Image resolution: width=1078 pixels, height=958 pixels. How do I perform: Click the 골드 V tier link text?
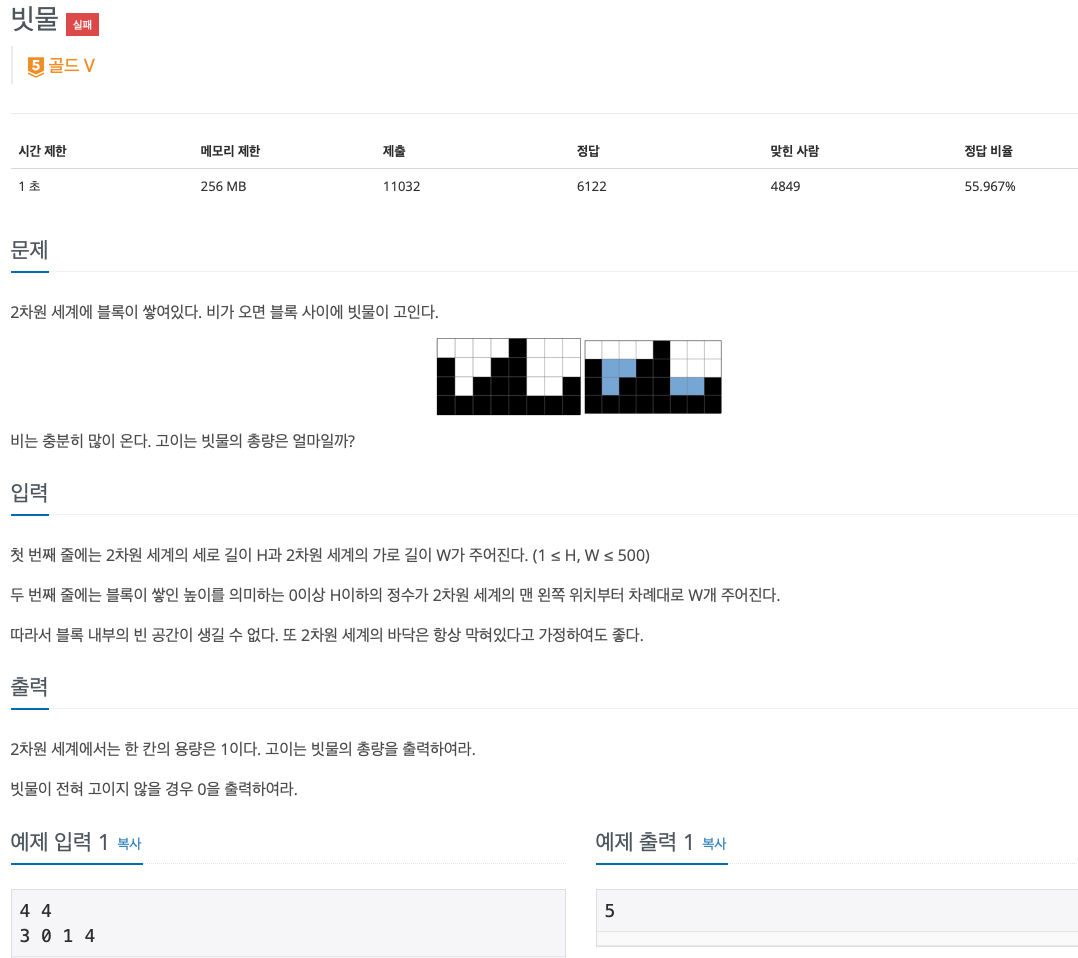coord(72,66)
